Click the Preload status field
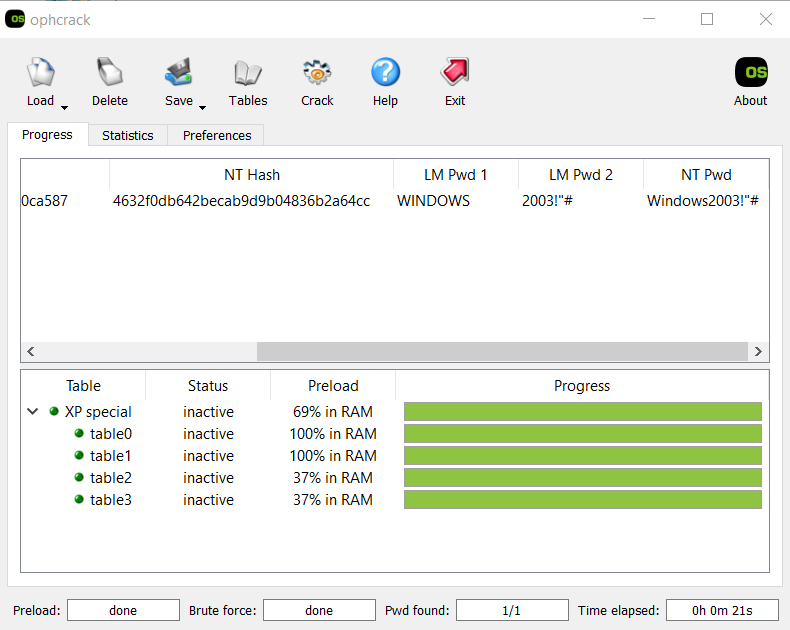 tap(123, 610)
